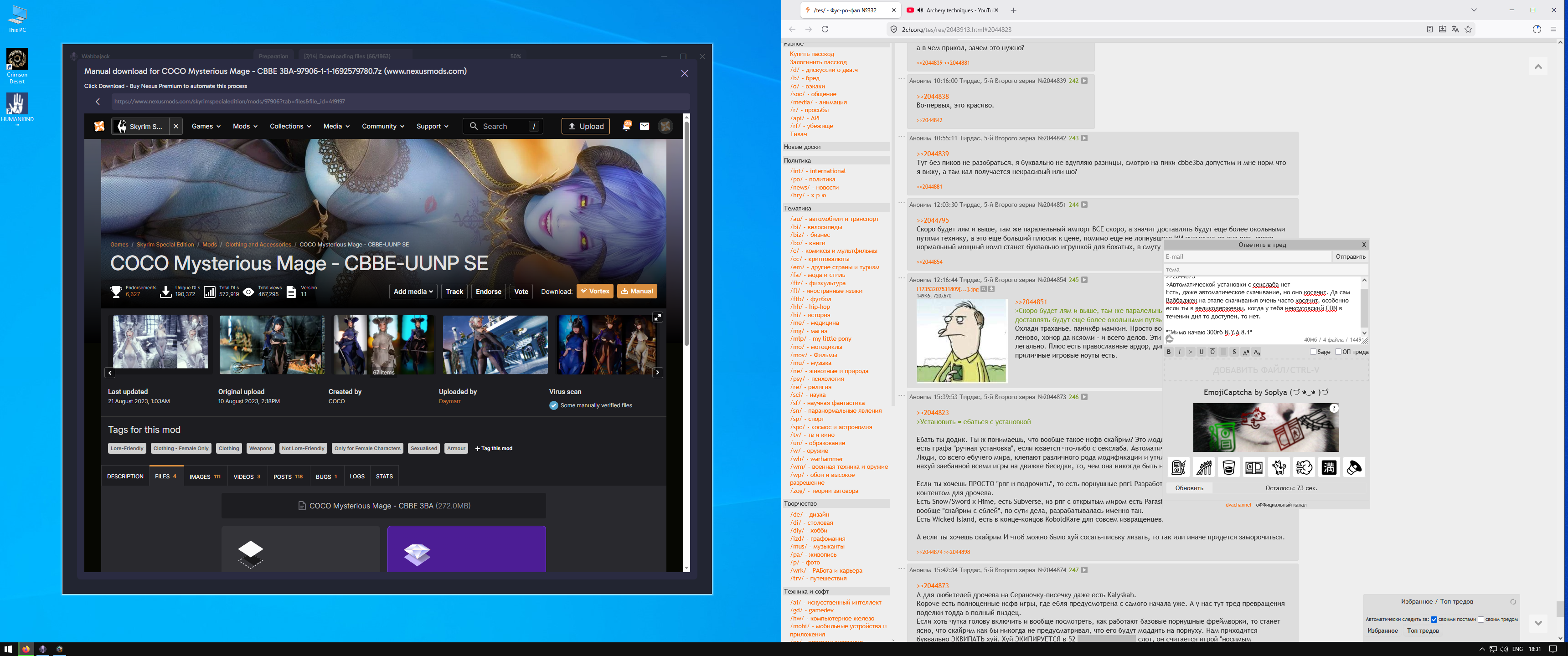Refresh the favorites panel

pos(1512,602)
